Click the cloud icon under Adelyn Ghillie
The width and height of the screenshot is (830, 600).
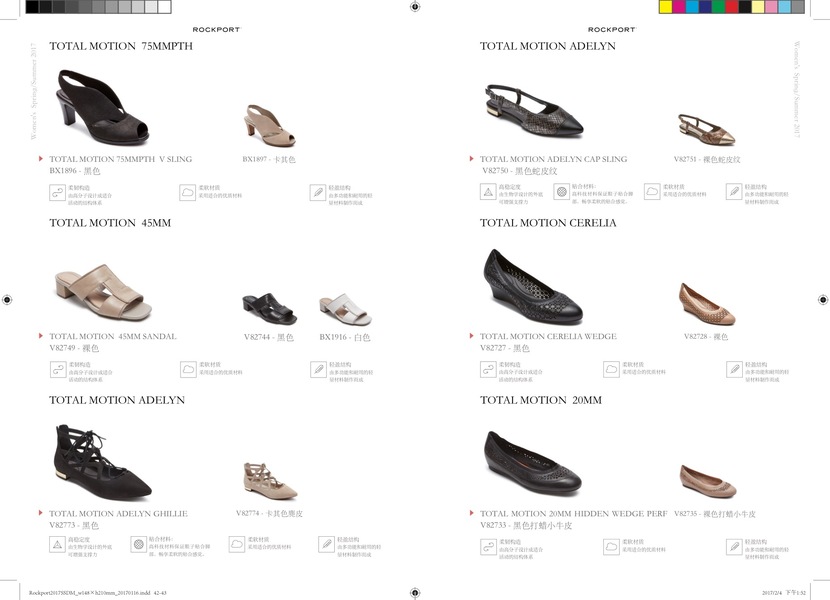[x=237, y=544]
